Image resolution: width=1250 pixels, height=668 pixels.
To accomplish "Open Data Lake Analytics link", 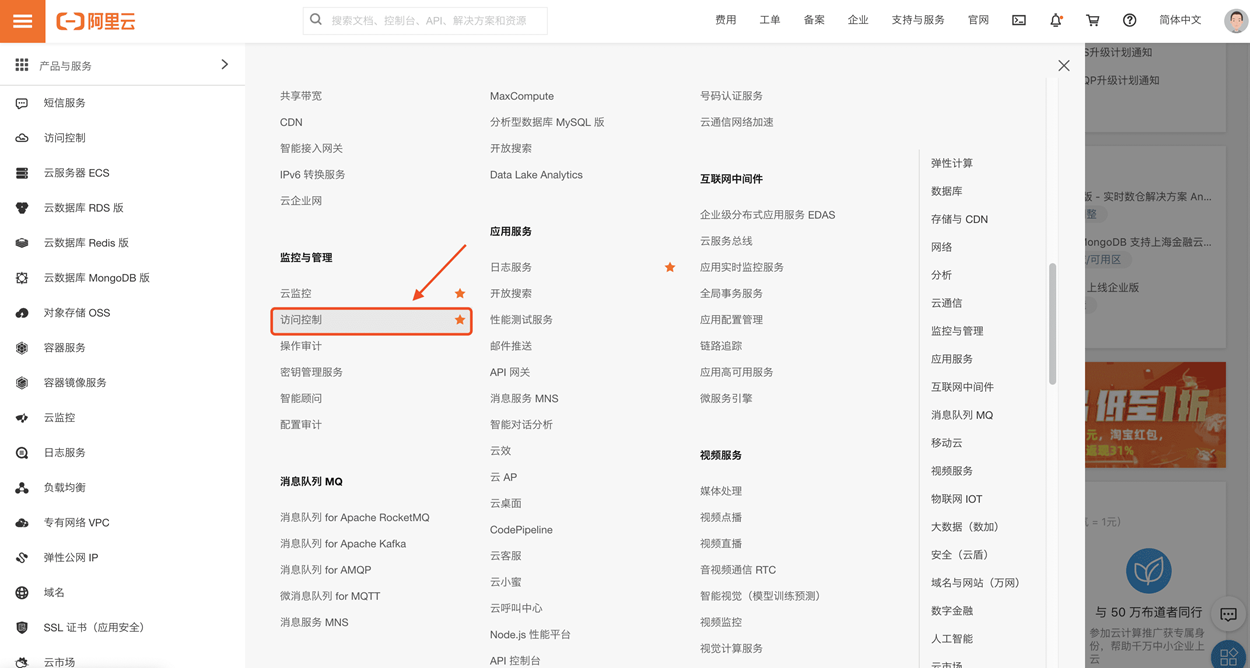I will click(x=536, y=175).
